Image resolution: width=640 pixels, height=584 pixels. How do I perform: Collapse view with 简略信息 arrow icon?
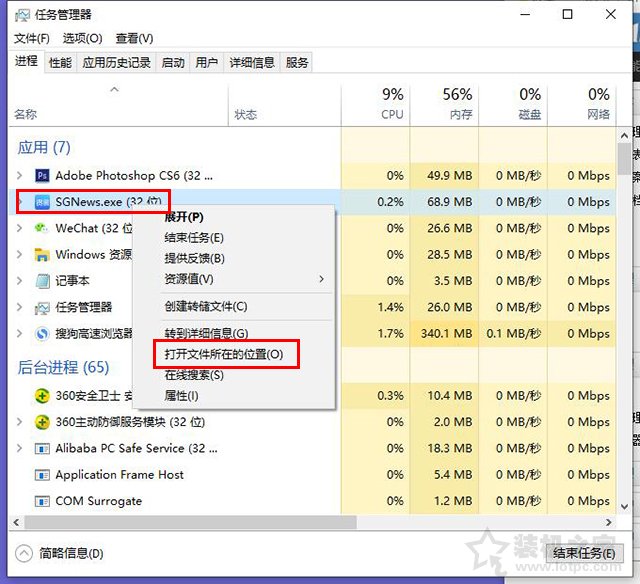click(x=24, y=554)
